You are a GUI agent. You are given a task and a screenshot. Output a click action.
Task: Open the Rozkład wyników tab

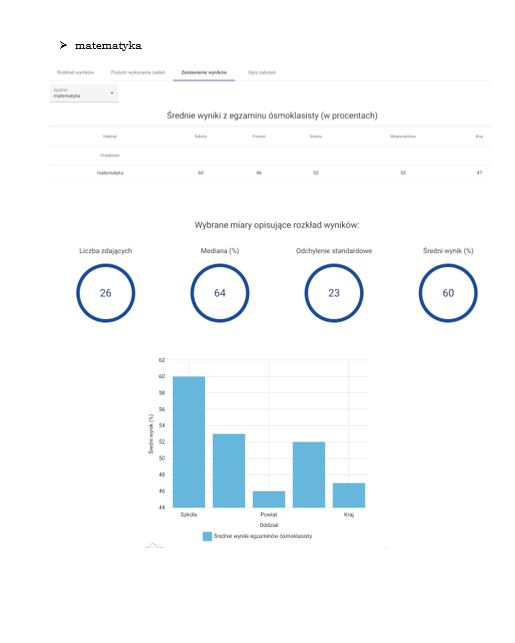75,73
